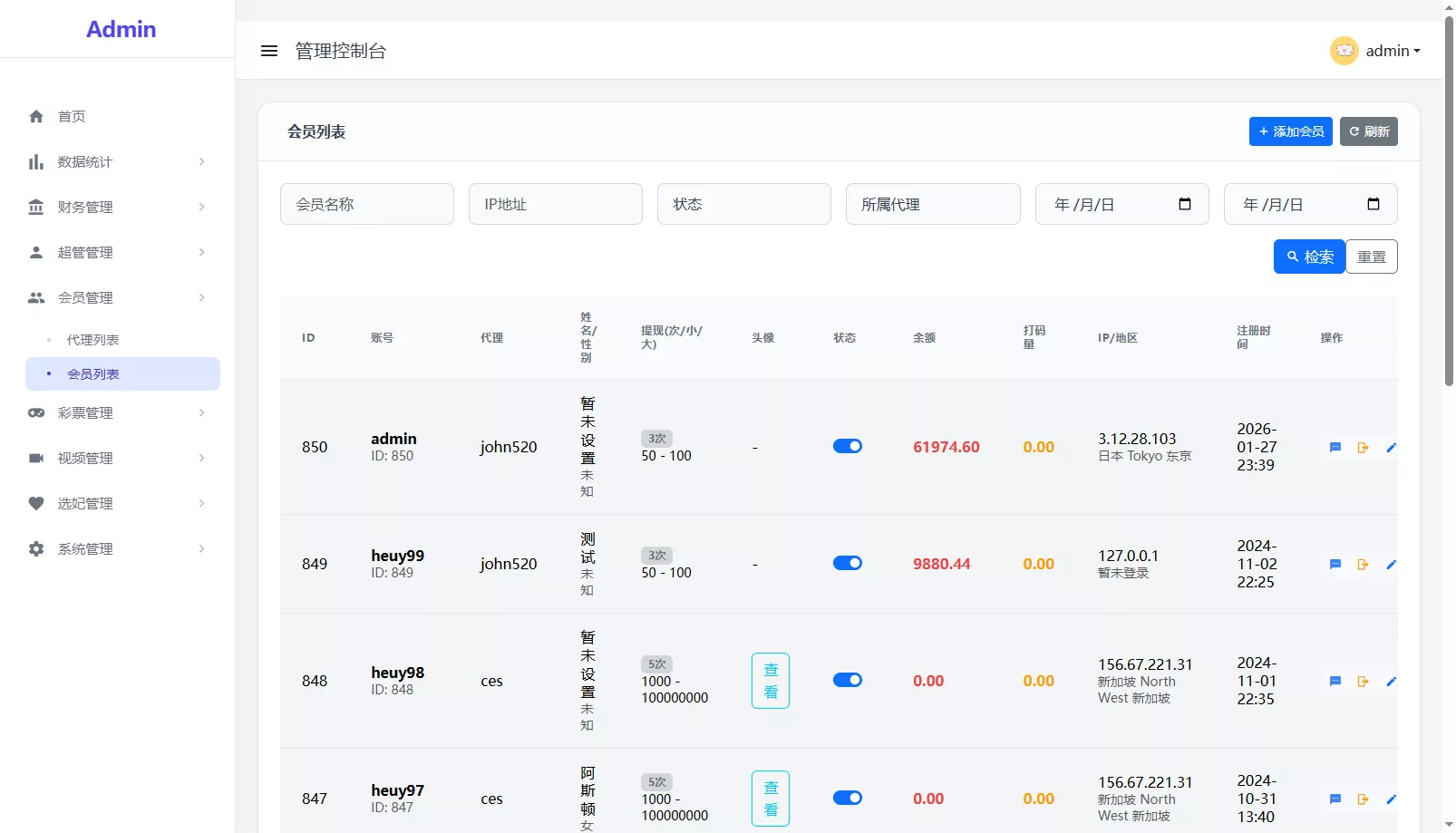Screen dimensions: 1456x833
Task: Open the 状态 dropdown filter
Action: [743, 204]
